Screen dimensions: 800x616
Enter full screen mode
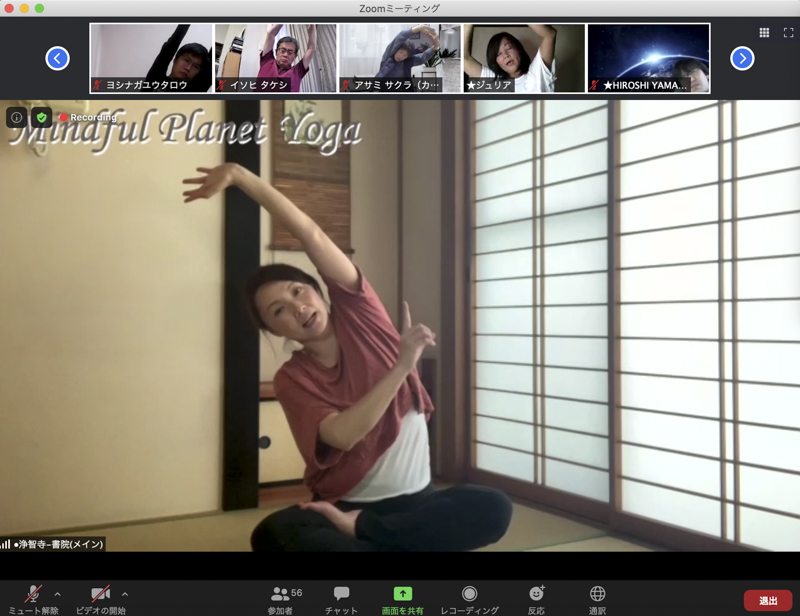click(x=787, y=33)
